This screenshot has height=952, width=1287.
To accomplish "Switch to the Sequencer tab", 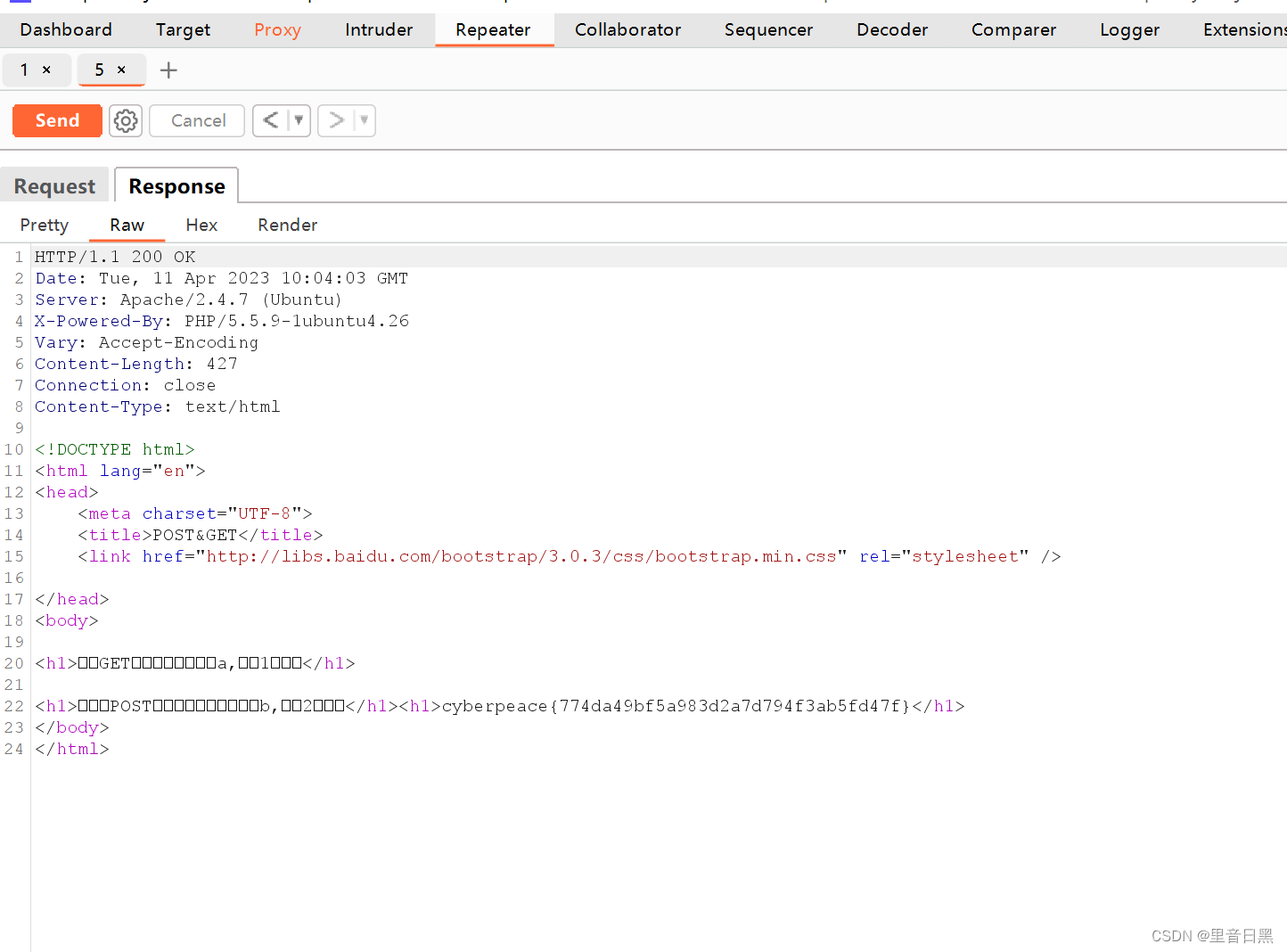I will (768, 29).
